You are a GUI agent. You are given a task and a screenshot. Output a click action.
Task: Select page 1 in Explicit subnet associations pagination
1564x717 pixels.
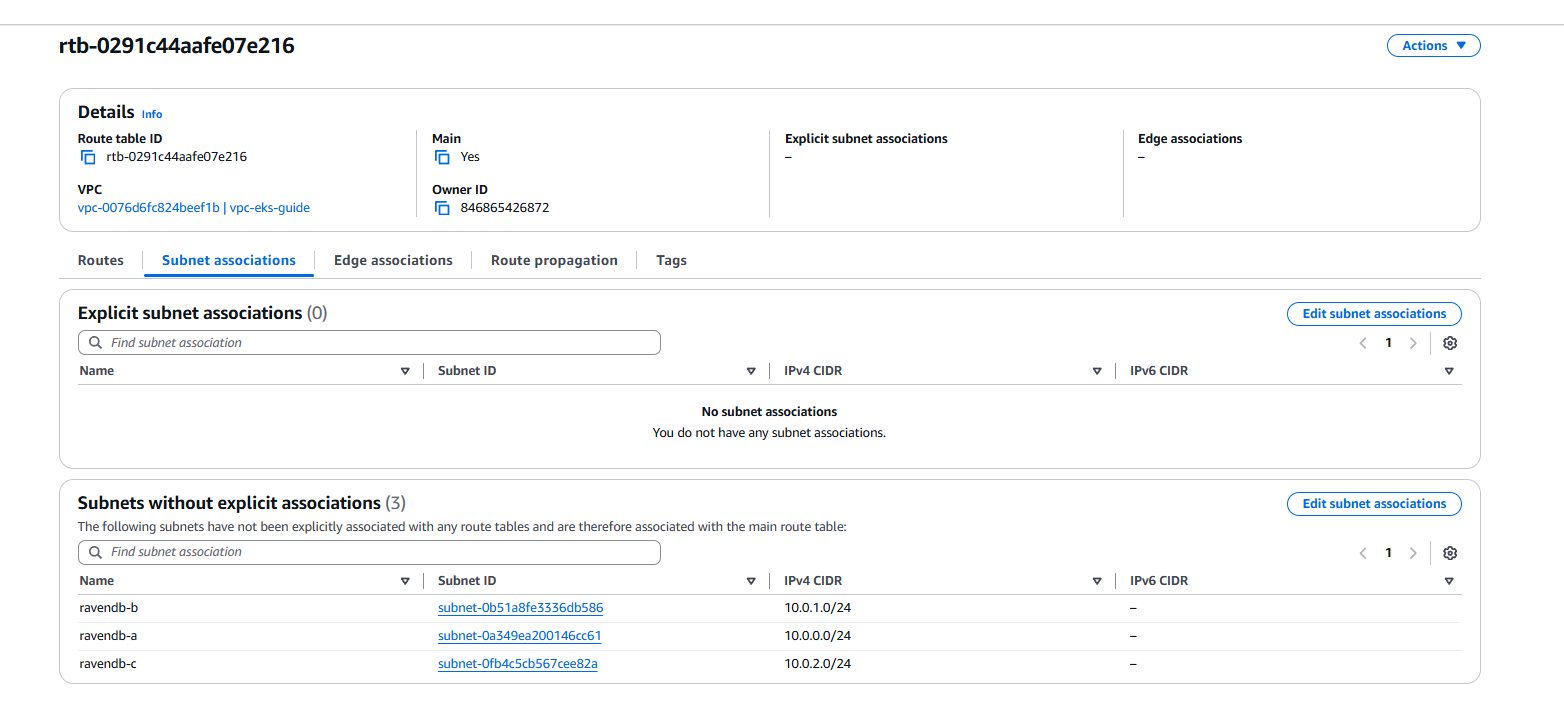(x=1388, y=343)
